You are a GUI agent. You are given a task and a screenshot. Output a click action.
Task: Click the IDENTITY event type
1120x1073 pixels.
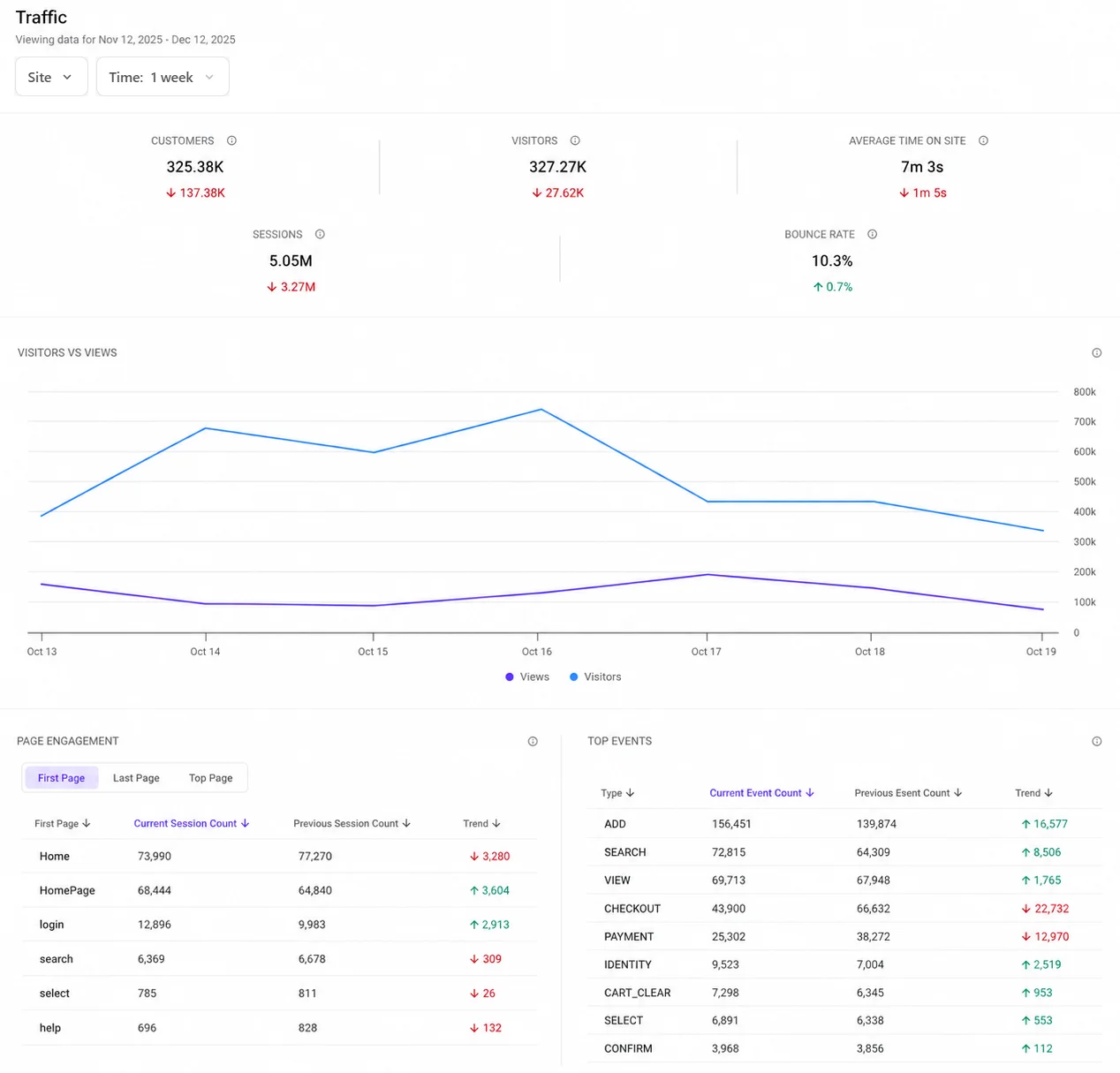[628, 965]
